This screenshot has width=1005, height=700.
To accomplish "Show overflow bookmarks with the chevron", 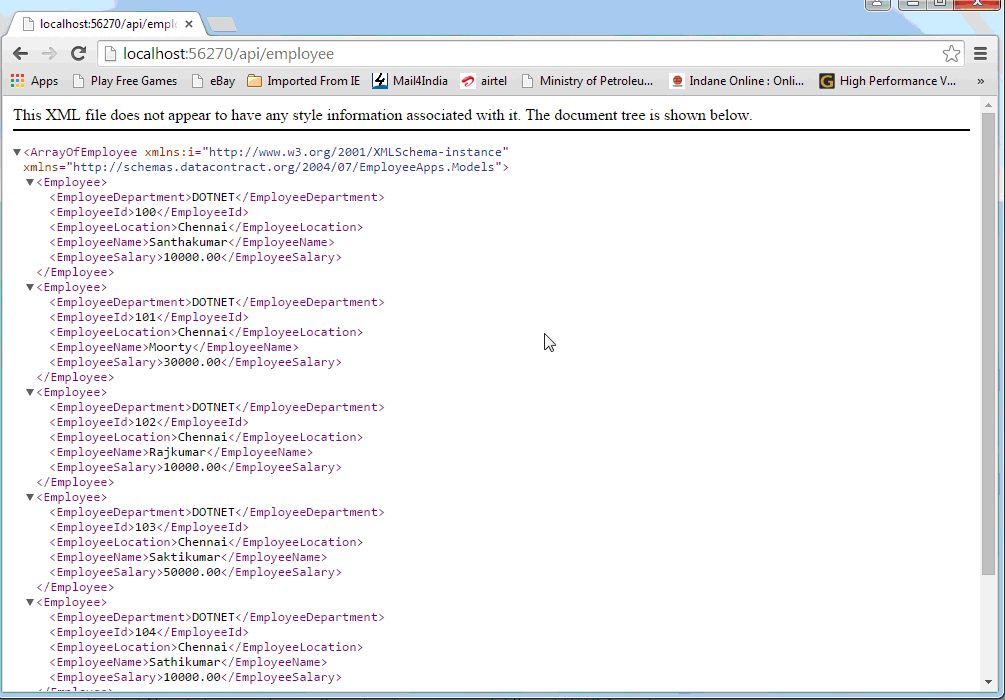I will point(980,81).
